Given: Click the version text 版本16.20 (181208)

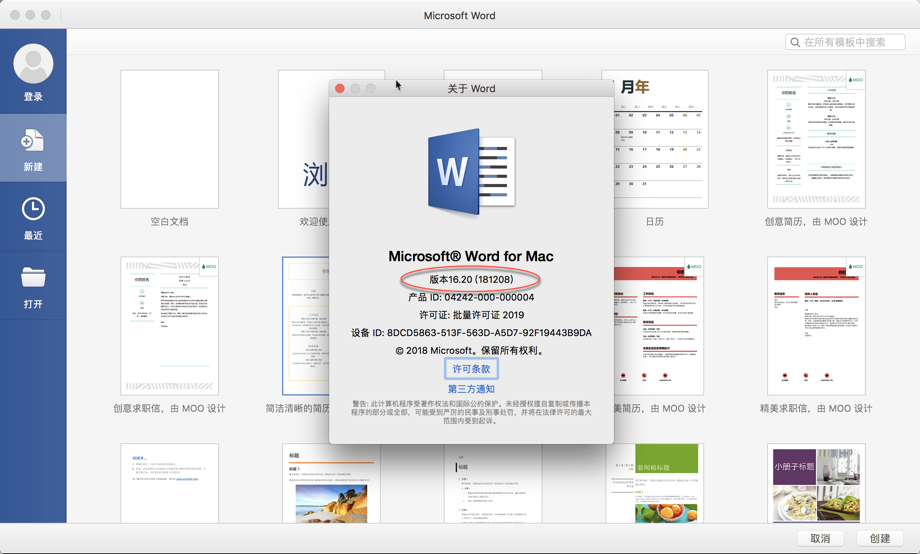Looking at the screenshot, I should pyautogui.click(x=471, y=279).
